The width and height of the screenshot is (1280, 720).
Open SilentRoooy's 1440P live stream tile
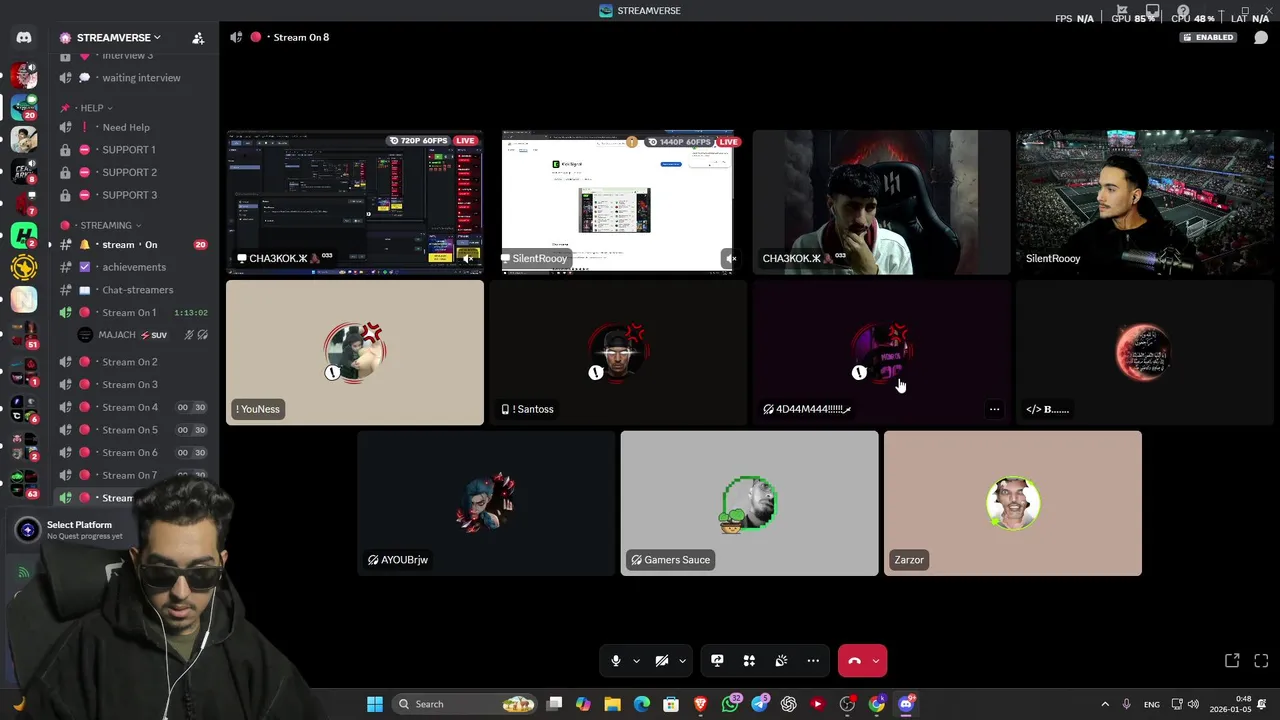(x=618, y=202)
